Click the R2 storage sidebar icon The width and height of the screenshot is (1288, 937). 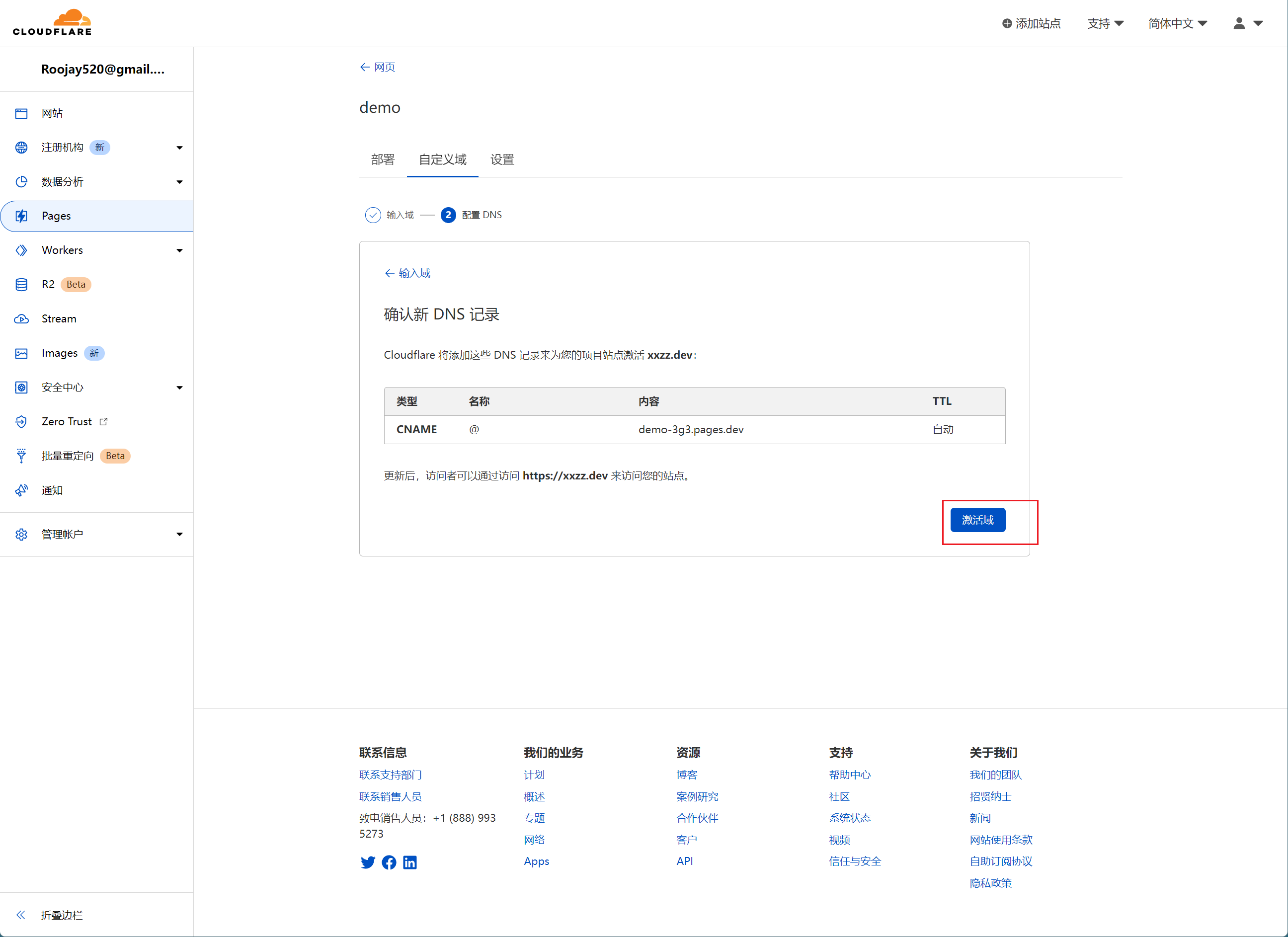(21, 285)
